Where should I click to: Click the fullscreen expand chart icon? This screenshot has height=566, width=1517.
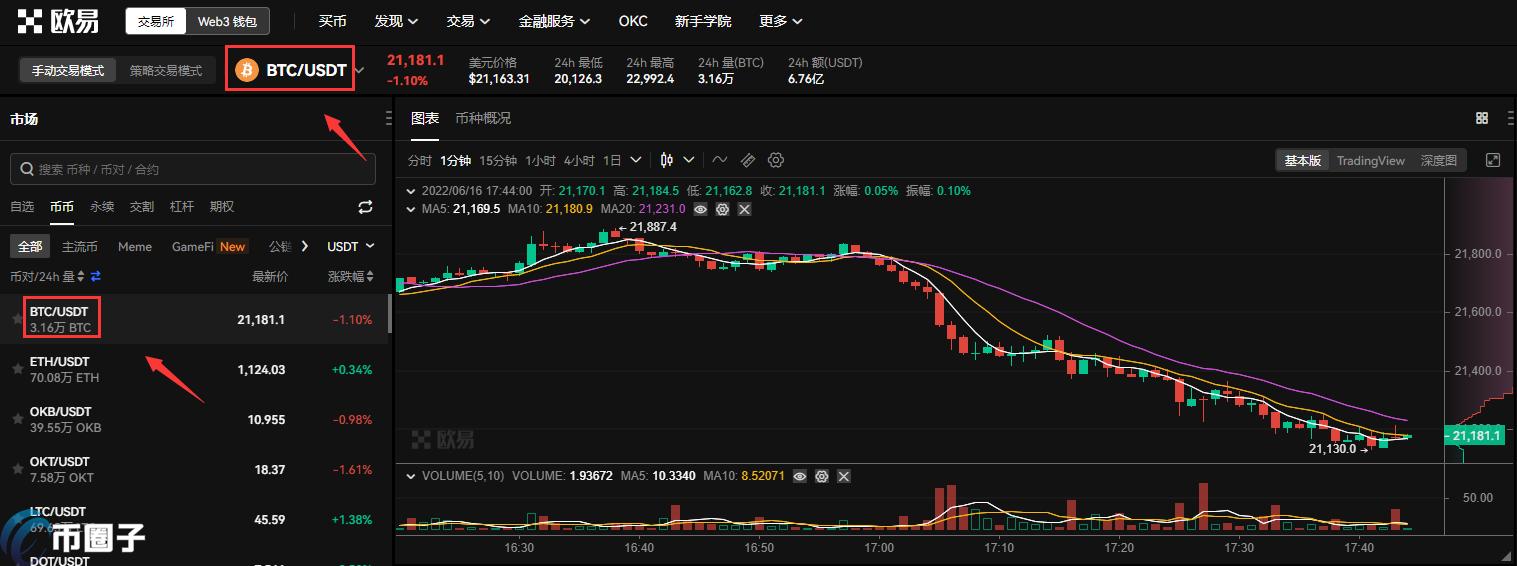click(1493, 160)
